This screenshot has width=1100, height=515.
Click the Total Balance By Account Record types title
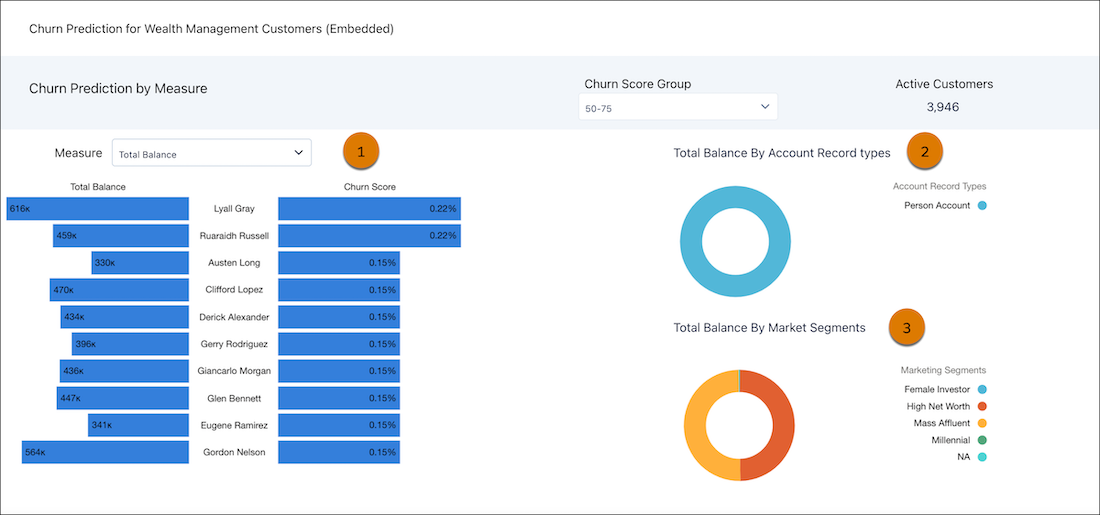[x=782, y=152]
